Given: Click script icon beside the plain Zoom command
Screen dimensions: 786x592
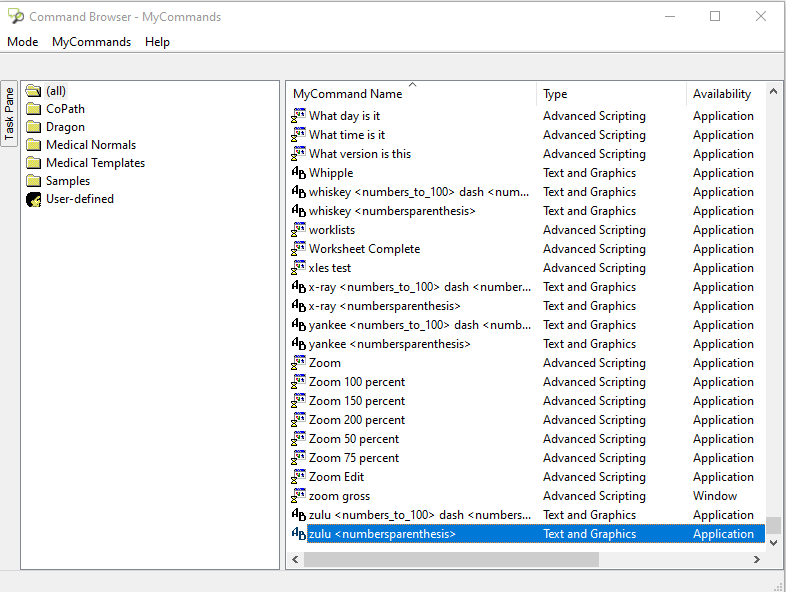Looking at the screenshot, I should click(x=298, y=363).
